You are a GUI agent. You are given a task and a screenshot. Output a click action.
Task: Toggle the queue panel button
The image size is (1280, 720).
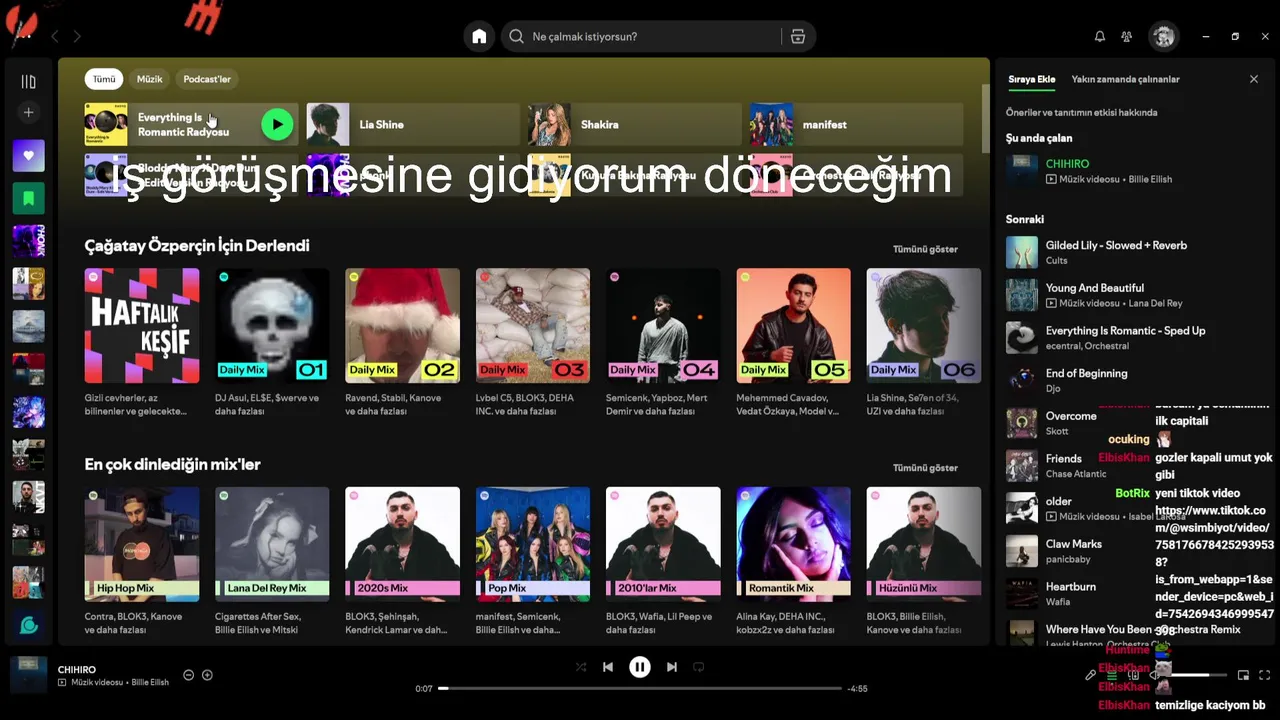pos(1112,675)
